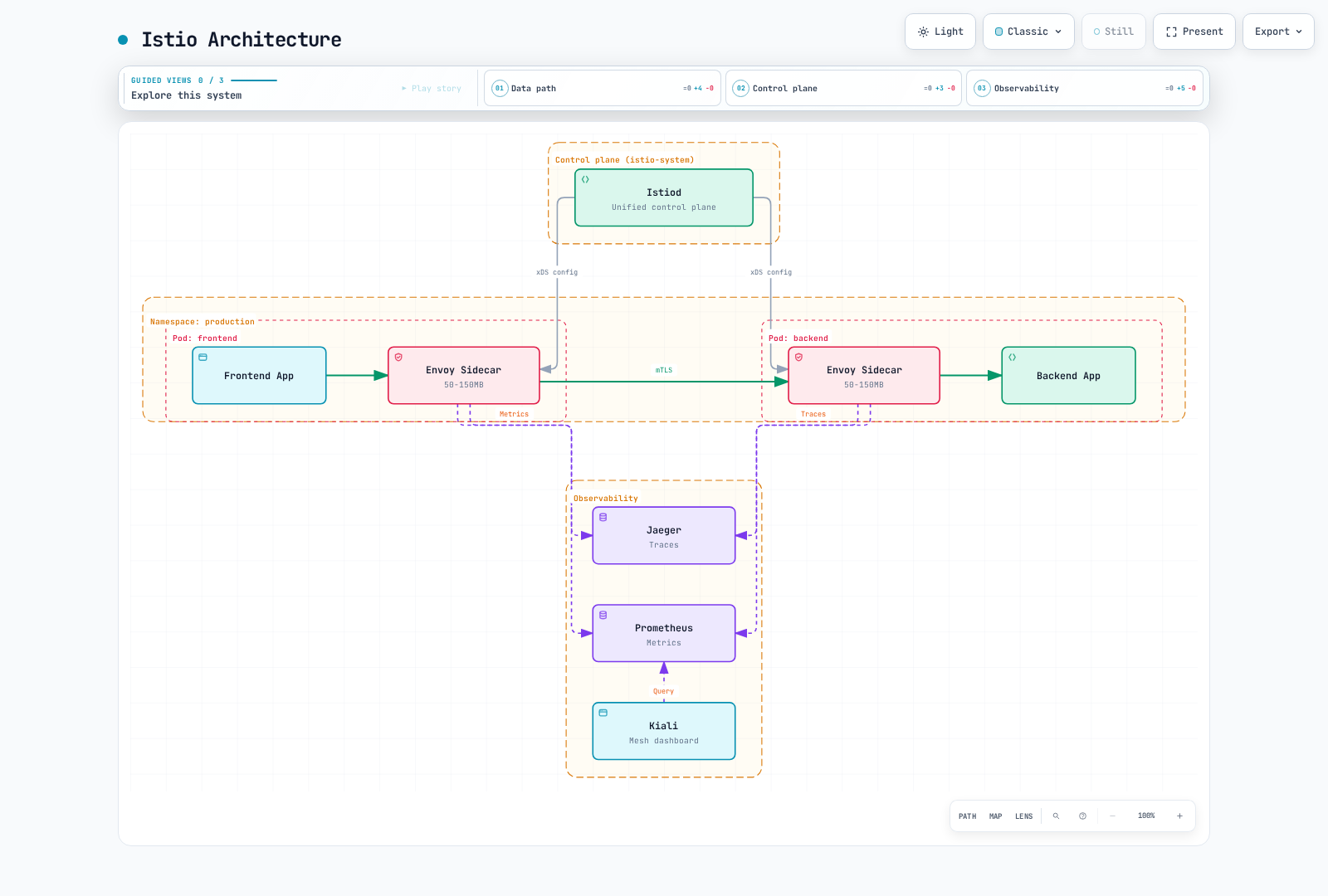Click the "Pod: frontend" group label
Image resolution: width=1328 pixels, height=896 pixels.
pyautogui.click(x=205, y=338)
